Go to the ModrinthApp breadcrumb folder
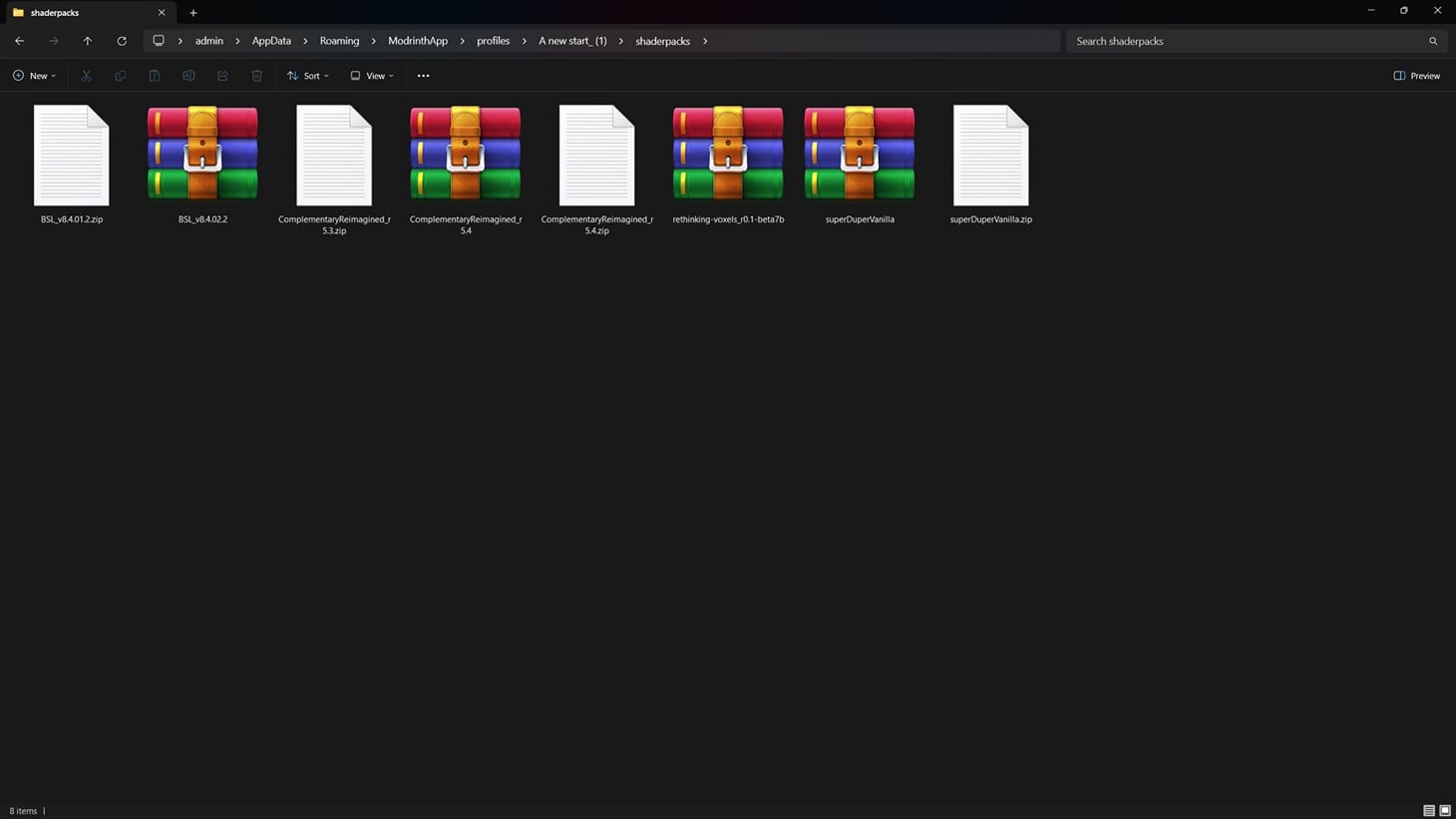1456x819 pixels. pyautogui.click(x=418, y=41)
